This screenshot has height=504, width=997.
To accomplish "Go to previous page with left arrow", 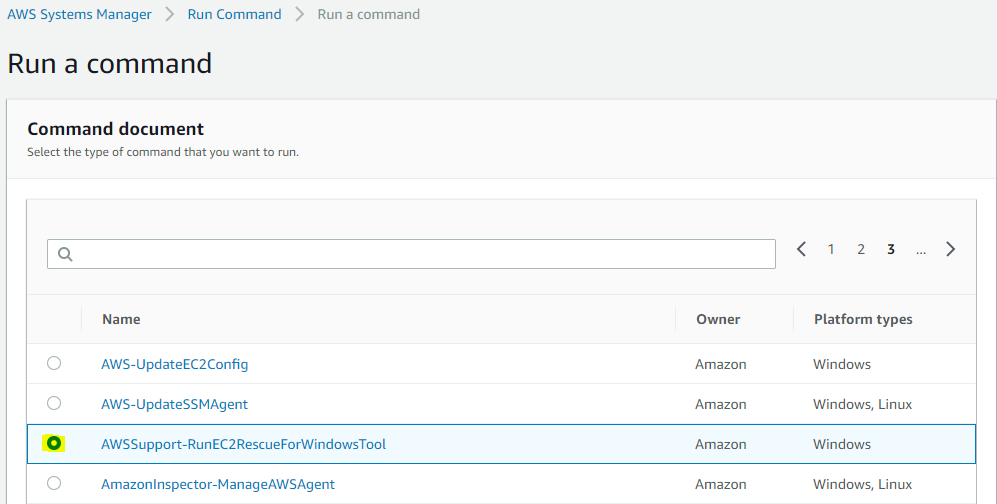I will click(x=801, y=249).
